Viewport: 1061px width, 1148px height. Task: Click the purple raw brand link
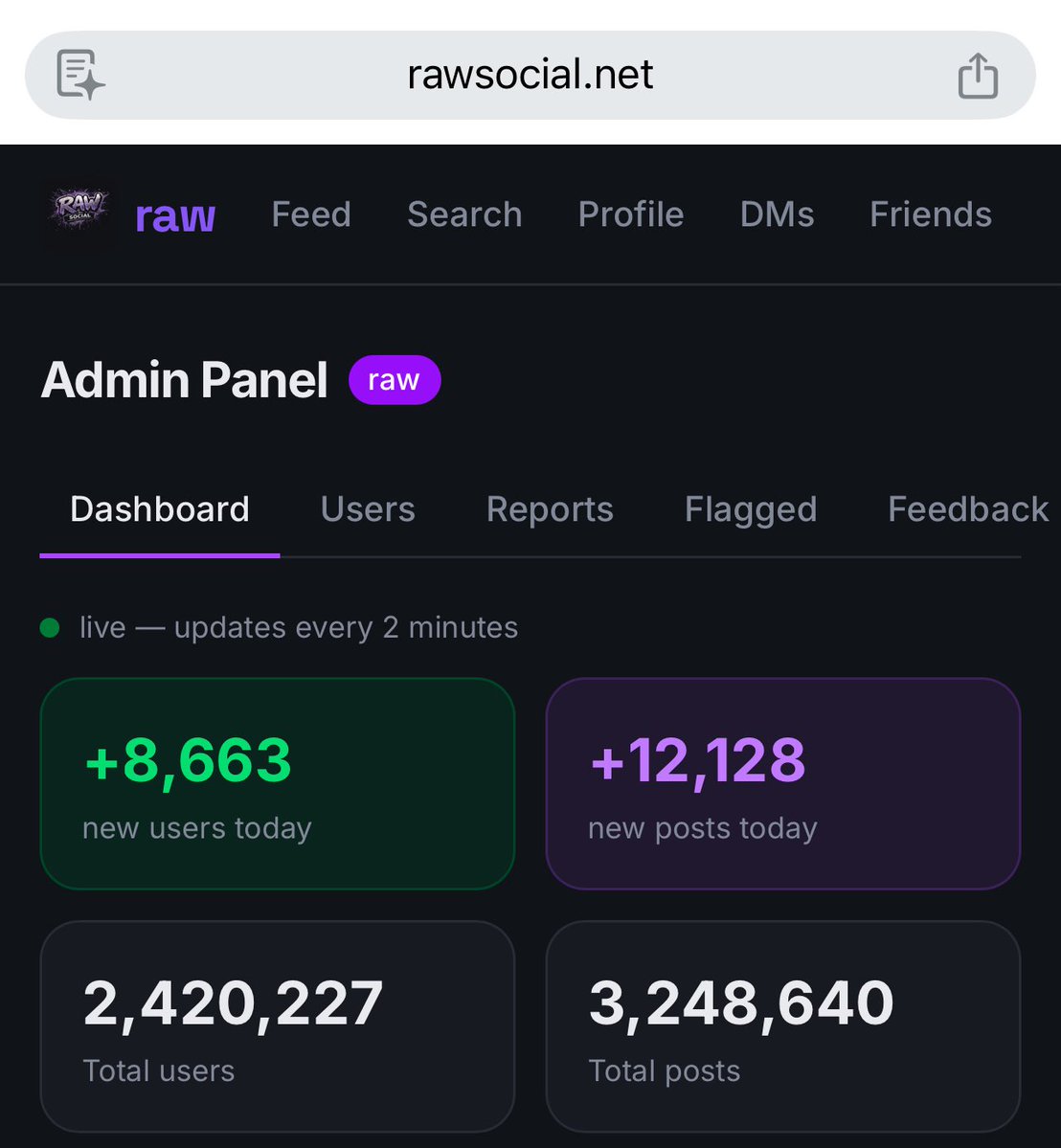pyautogui.click(x=175, y=216)
